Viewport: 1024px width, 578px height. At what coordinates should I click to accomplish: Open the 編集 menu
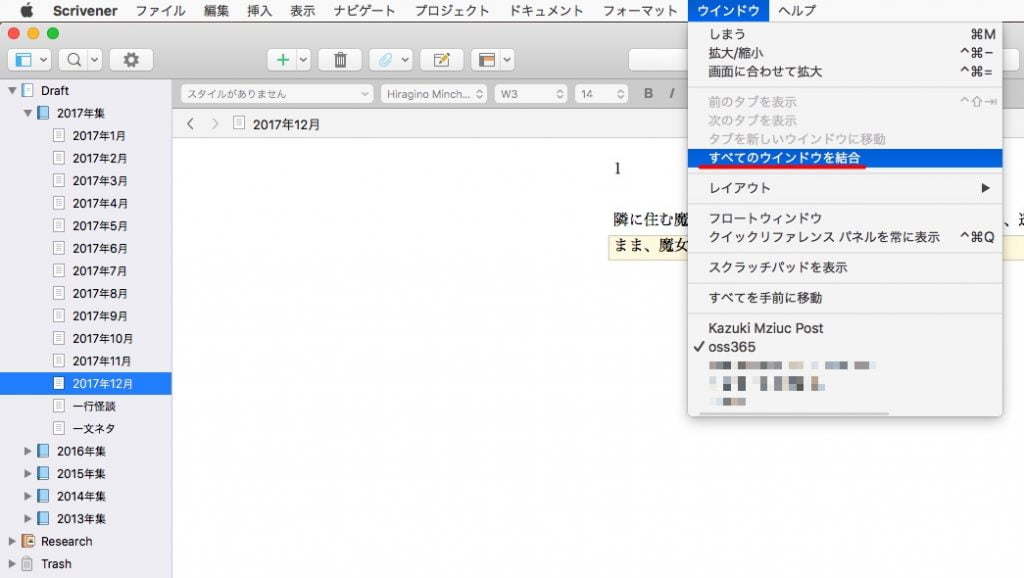pos(216,10)
